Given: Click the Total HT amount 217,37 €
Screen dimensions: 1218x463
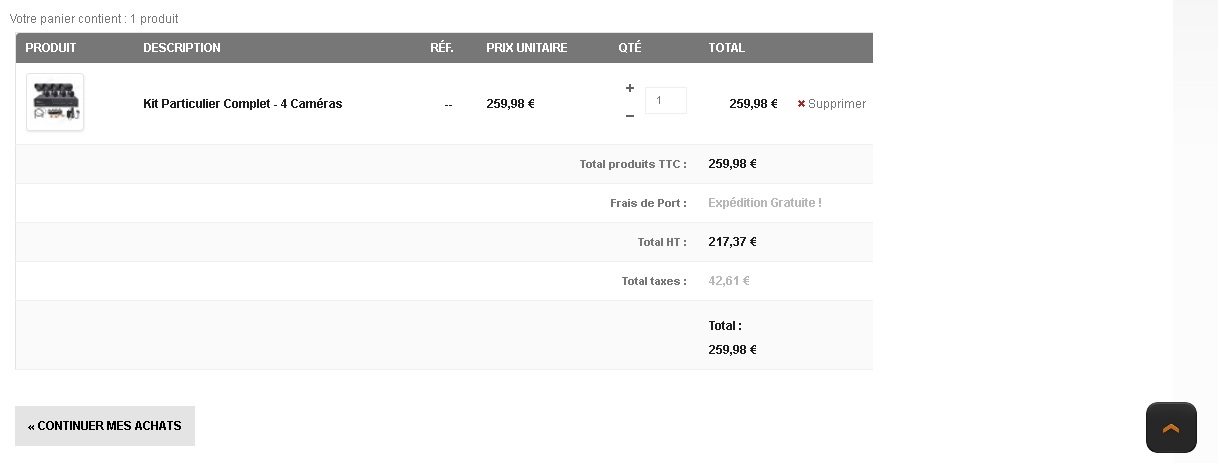Looking at the screenshot, I should tap(732, 242).
